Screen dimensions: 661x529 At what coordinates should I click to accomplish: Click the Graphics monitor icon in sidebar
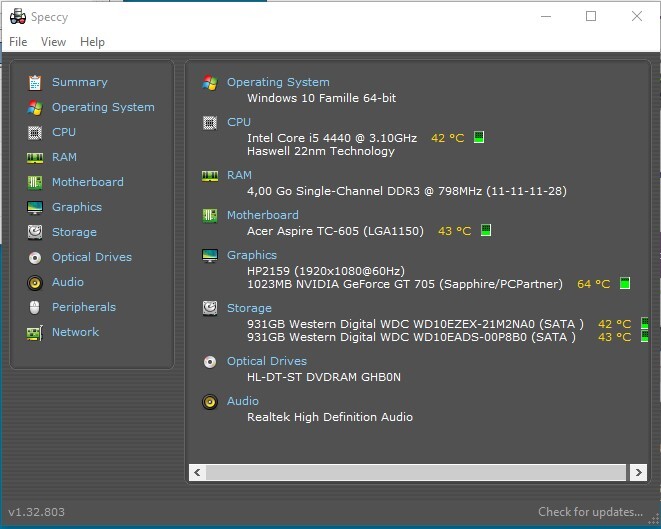(x=35, y=207)
